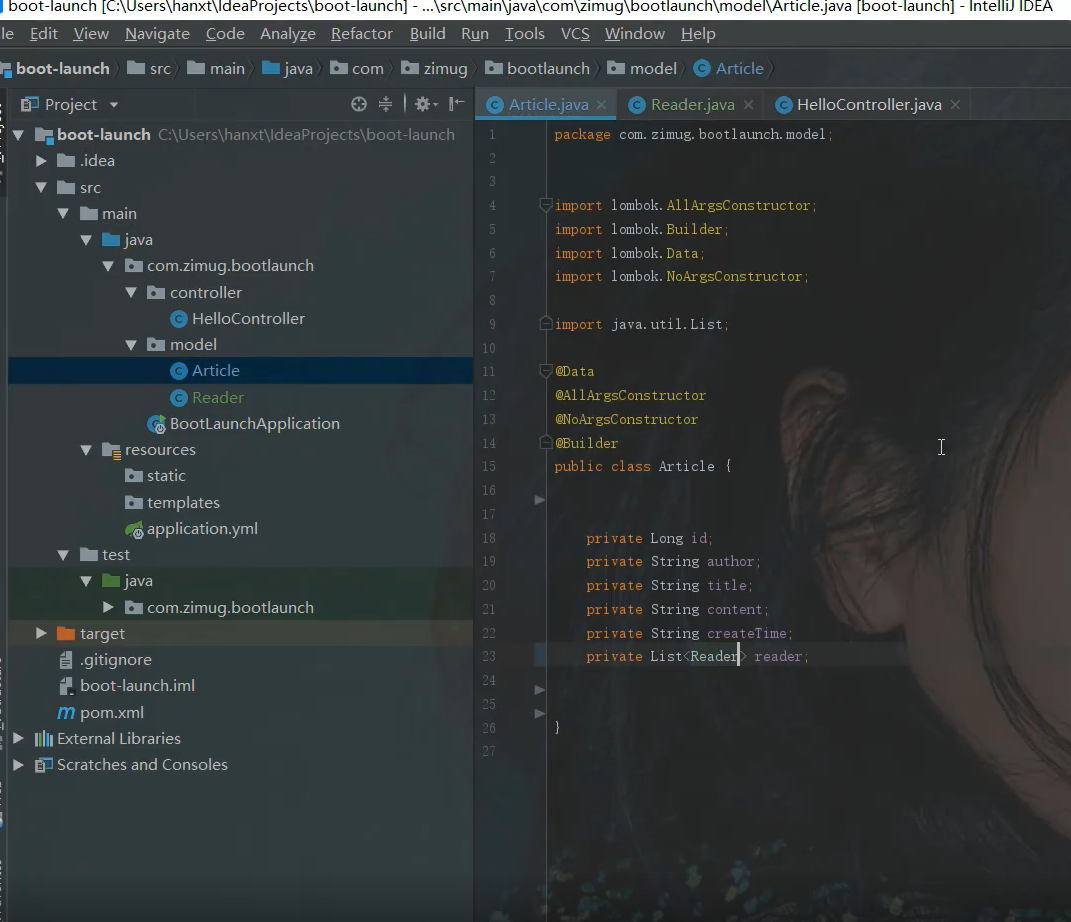This screenshot has height=922, width=1071.
Task: Open the Build menu
Action: tap(428, 33)
